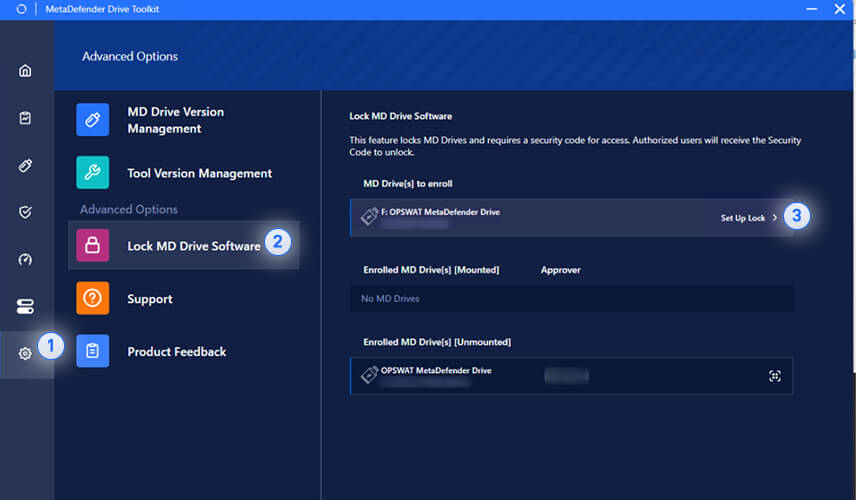
Task: Click the No MD Drives row
Action: 572,299
